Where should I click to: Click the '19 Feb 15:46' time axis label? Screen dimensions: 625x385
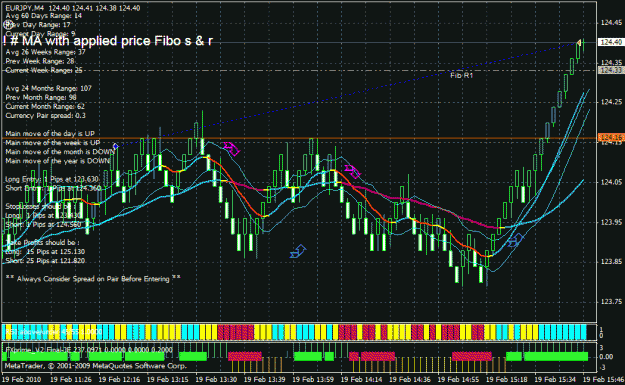[603, 379]
